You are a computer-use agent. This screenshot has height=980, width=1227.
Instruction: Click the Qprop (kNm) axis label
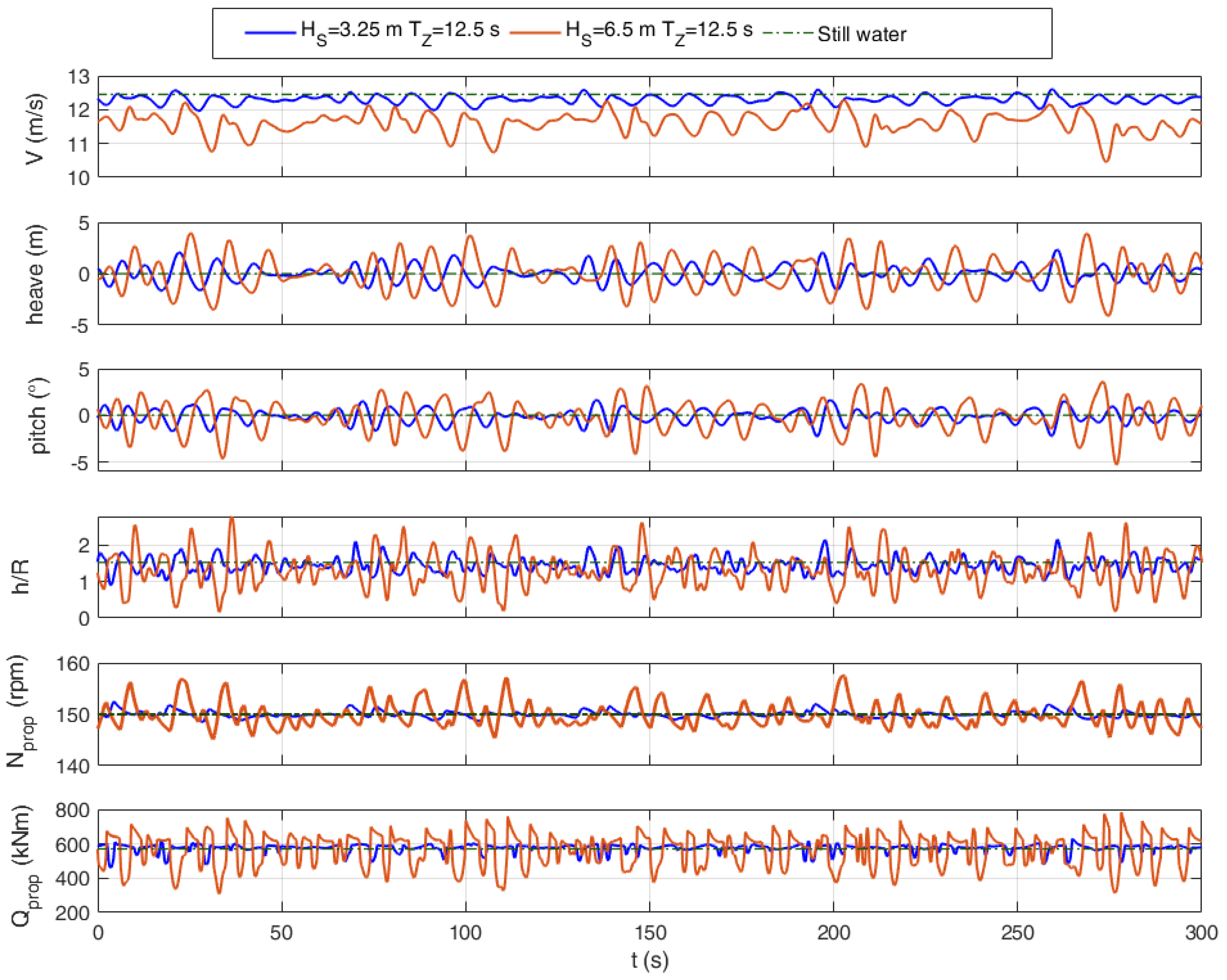tap(24, 866)
